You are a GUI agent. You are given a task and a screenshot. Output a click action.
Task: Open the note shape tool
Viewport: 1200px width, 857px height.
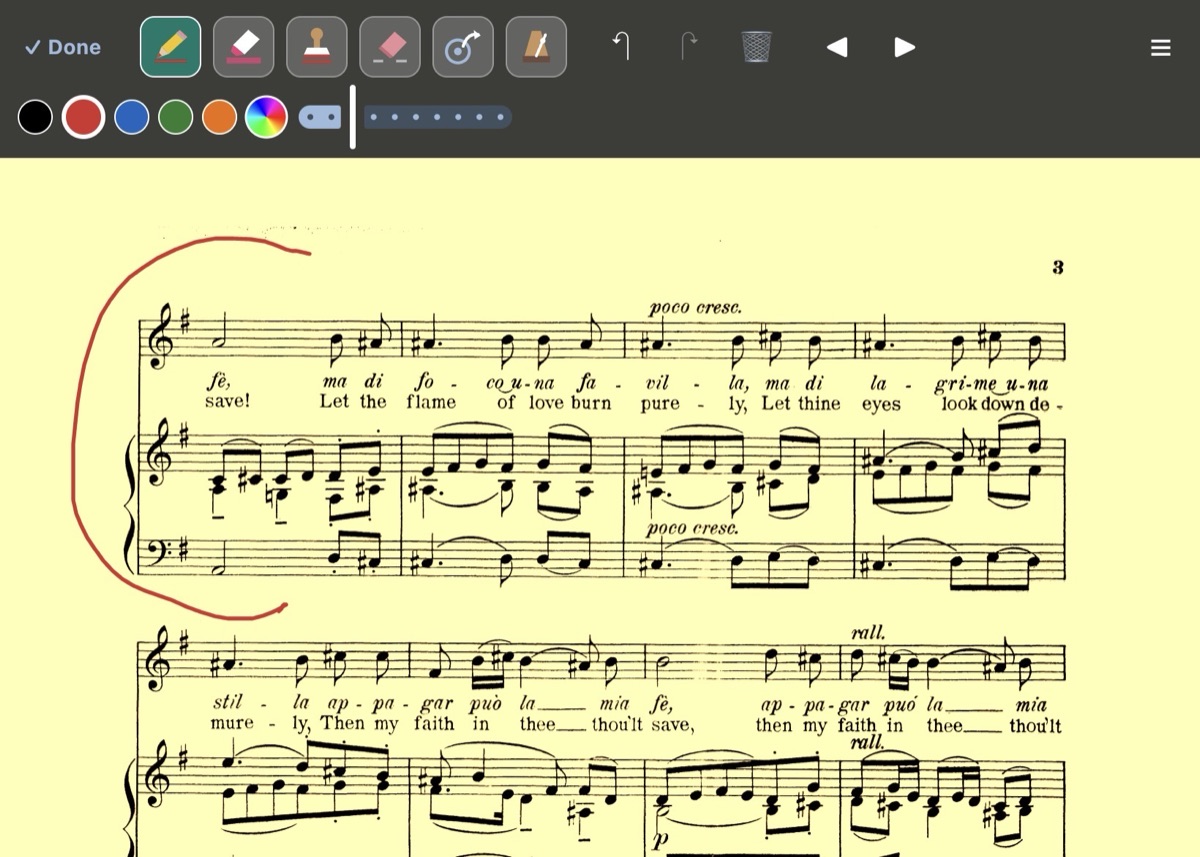463,47
